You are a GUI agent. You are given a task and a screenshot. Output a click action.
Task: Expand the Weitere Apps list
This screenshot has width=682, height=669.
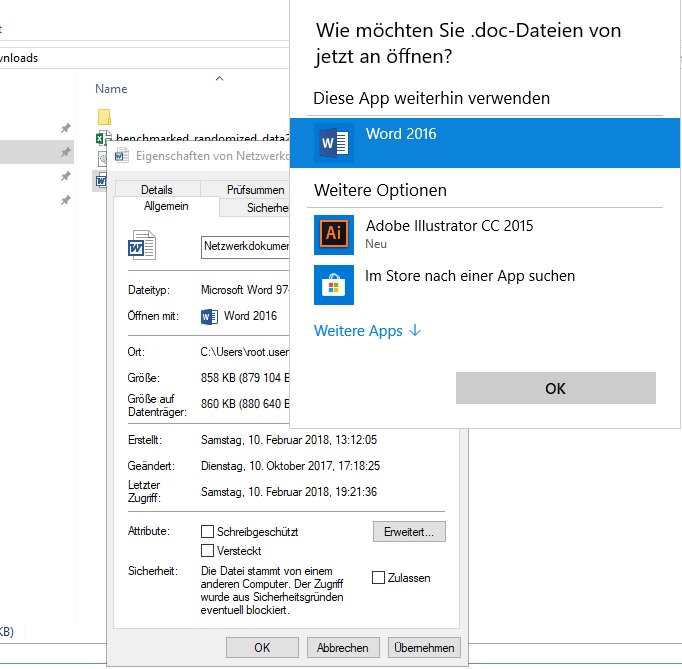click(x=367, y=331)
